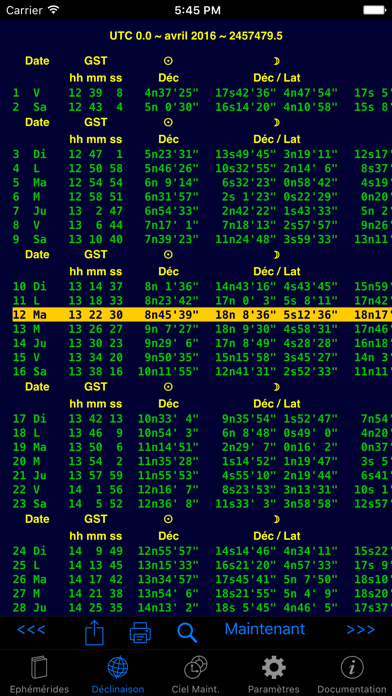Tap the share icon in the toolbar
Image resolution: width=392 pixels, height=696 pixels.
pos(94,633)
